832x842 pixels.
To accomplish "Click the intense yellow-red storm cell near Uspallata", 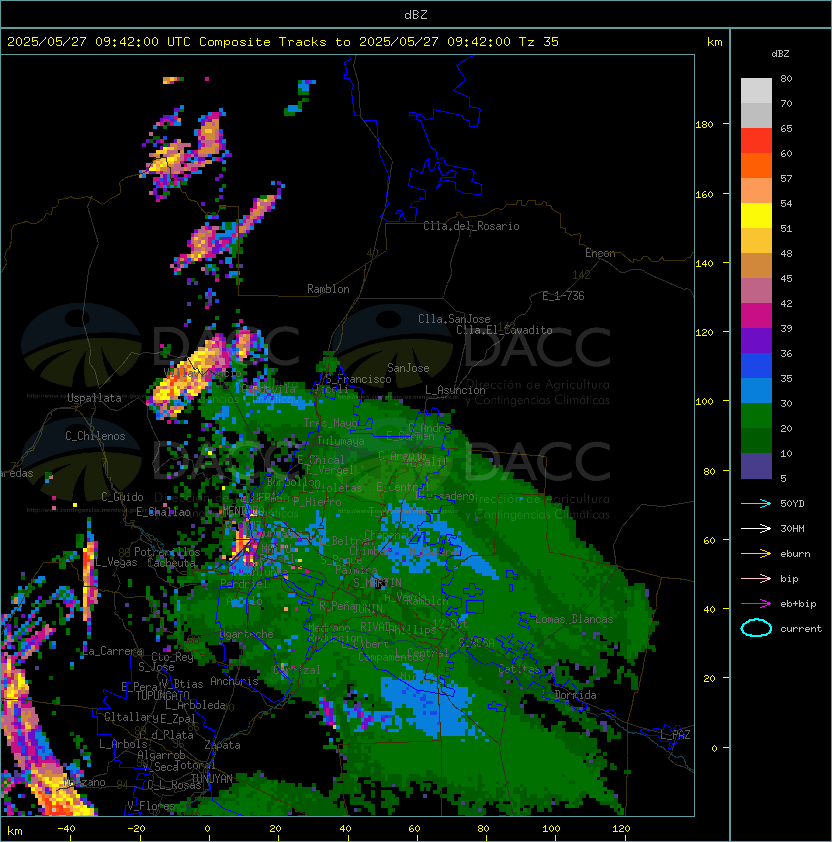I will pyautogui.click(x=186, y=376).
